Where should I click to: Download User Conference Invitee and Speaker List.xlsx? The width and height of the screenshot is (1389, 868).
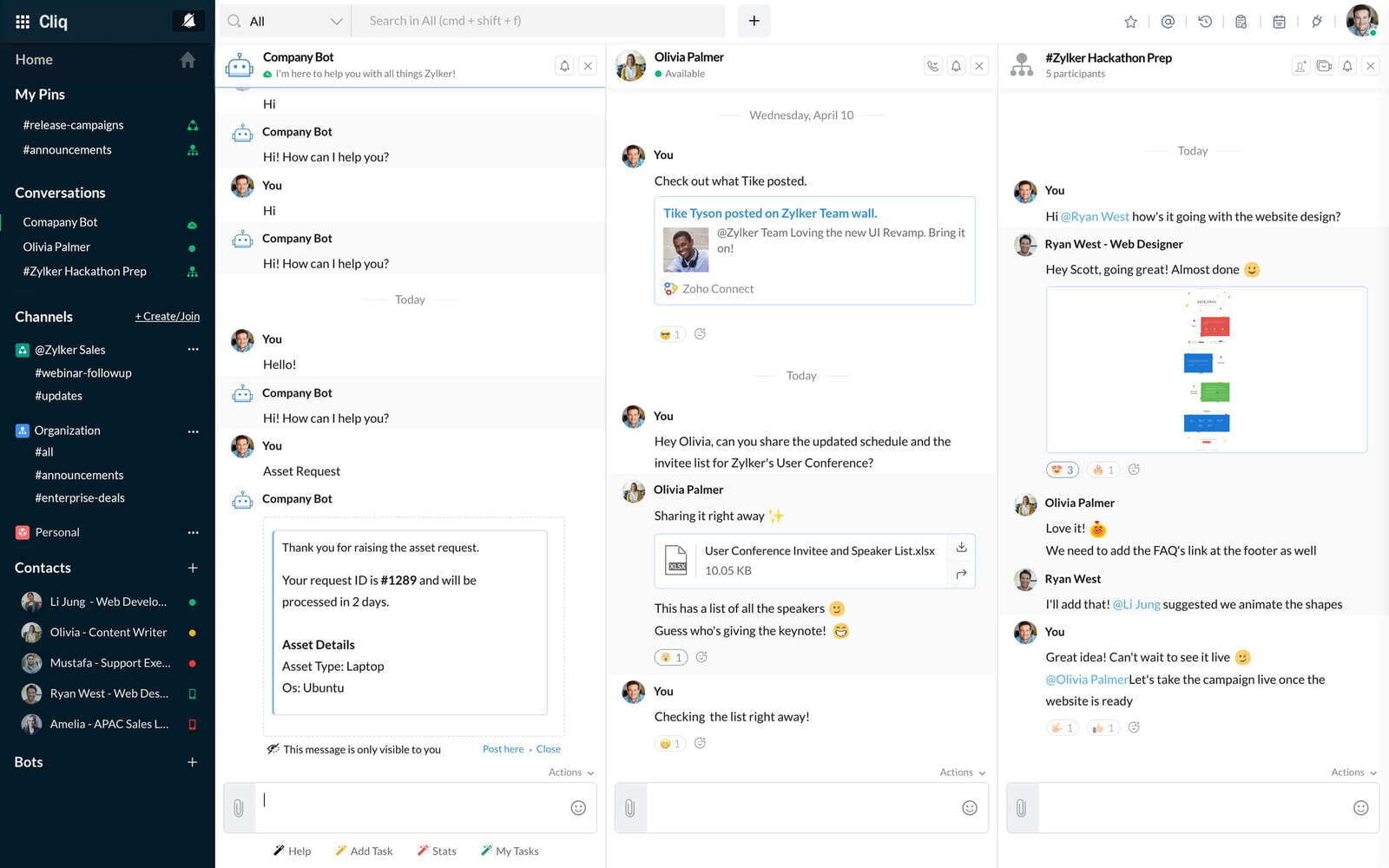pos(961,547)
